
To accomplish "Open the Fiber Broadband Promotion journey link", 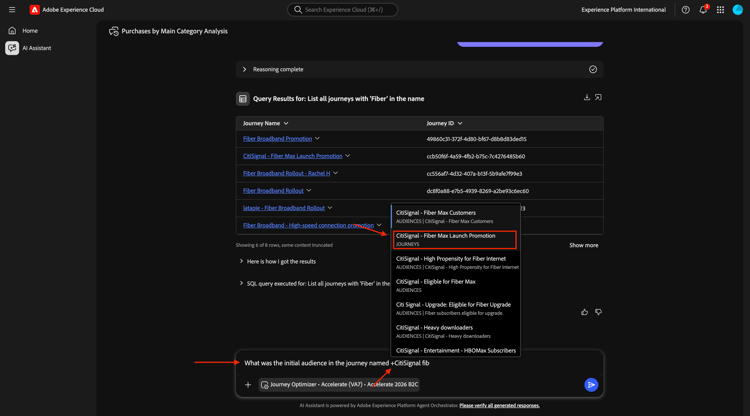I will click(x=277, y=139).
